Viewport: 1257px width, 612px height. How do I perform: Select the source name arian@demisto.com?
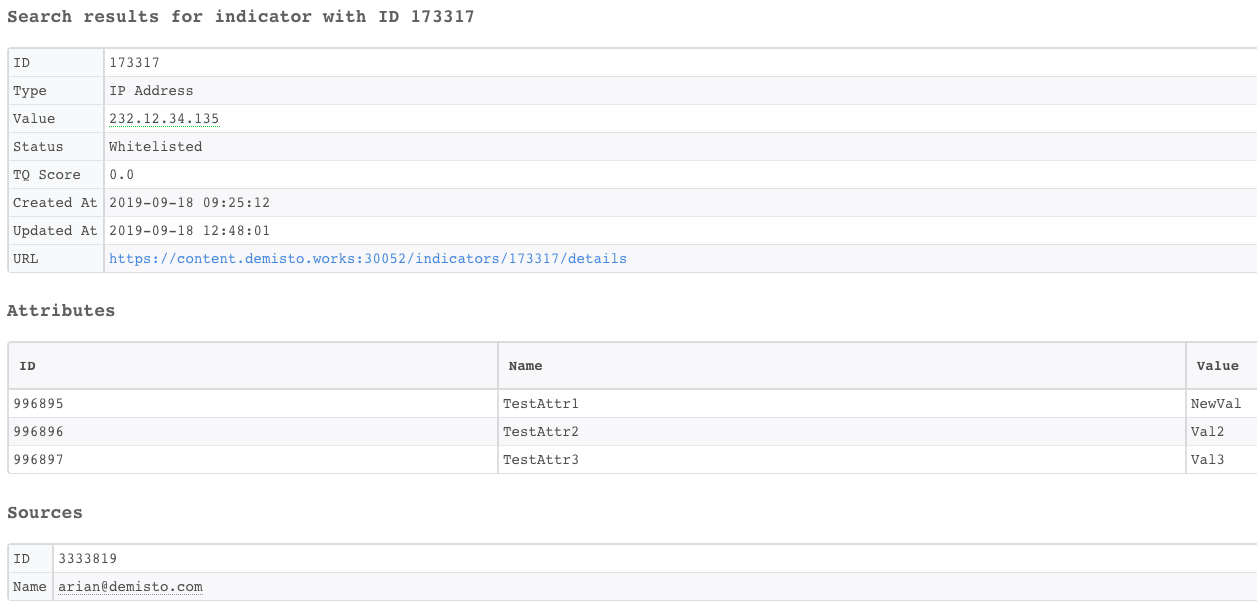click(x=130, y=586)
